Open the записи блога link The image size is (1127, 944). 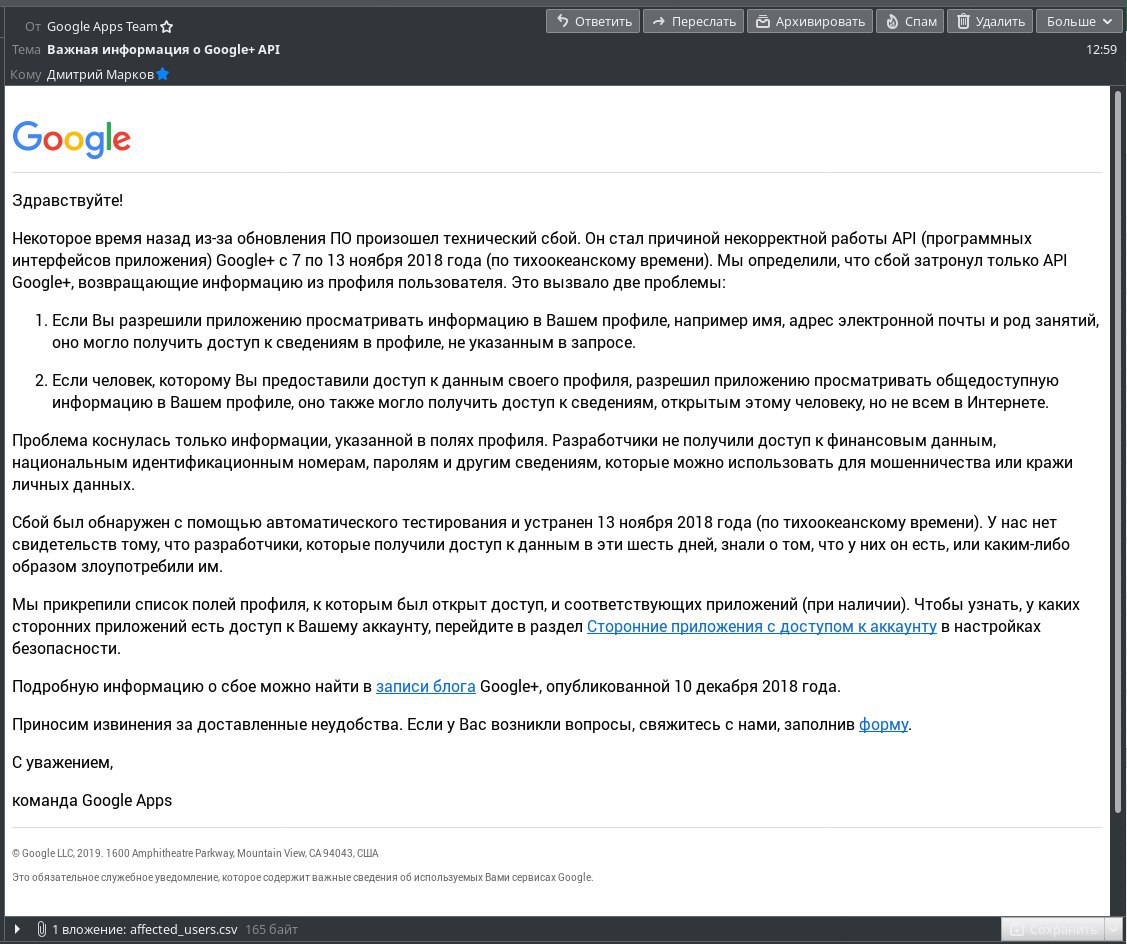pyautogui.click(x=426, y=686)
